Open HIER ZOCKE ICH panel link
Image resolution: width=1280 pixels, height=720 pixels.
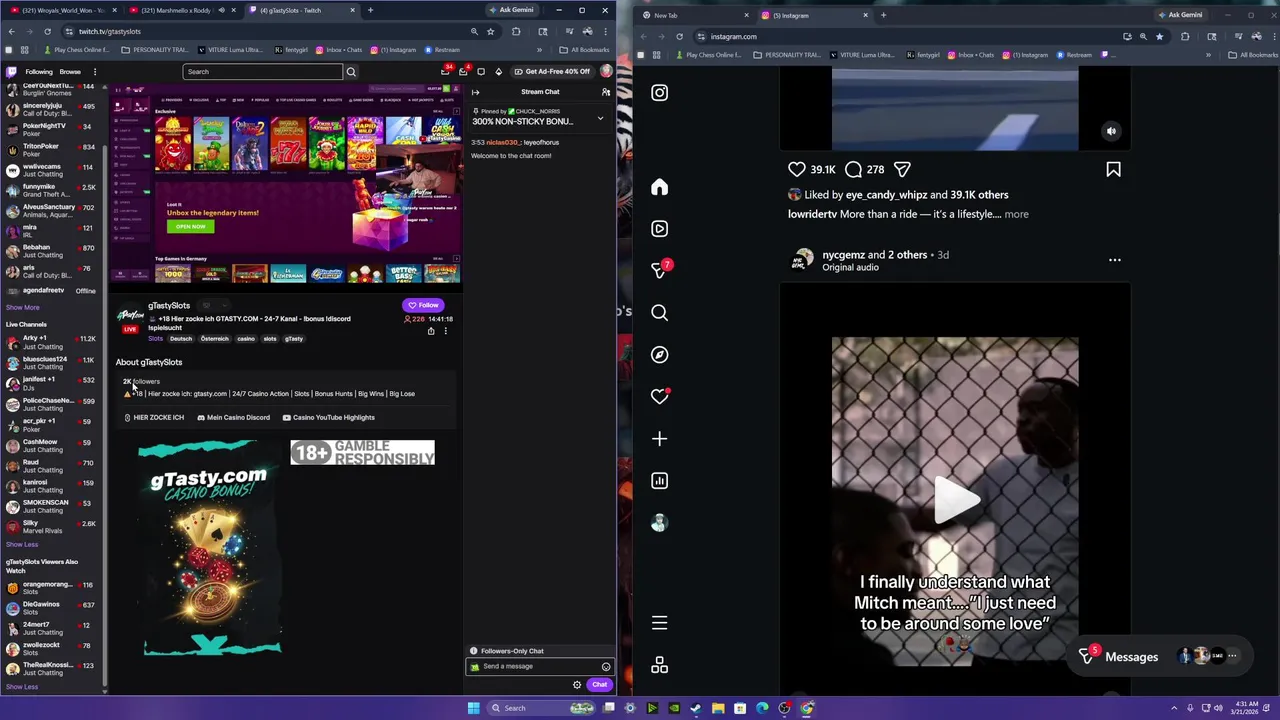pos(154,417)
